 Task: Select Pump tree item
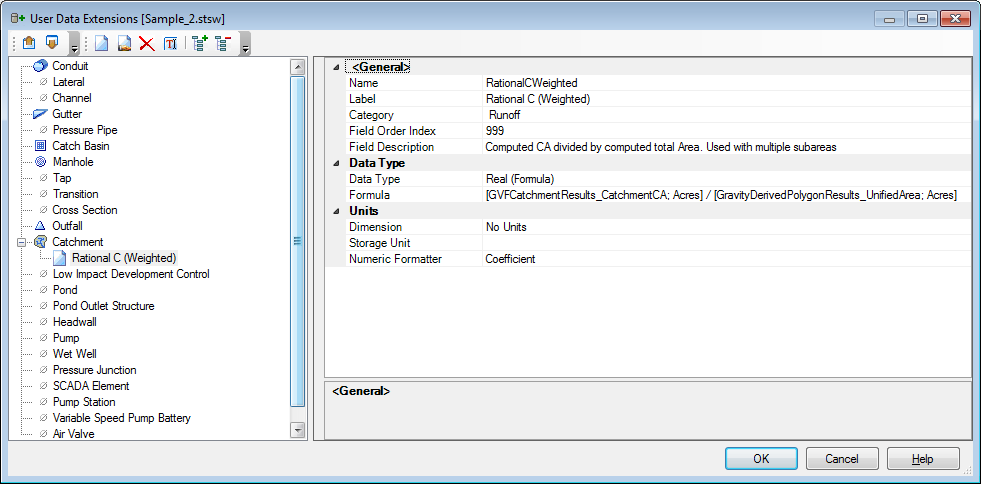[66, 338]
